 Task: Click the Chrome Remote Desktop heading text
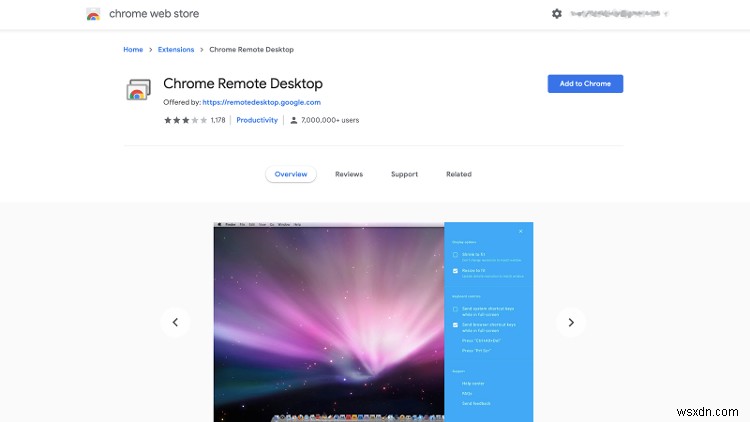pos(243,83)
